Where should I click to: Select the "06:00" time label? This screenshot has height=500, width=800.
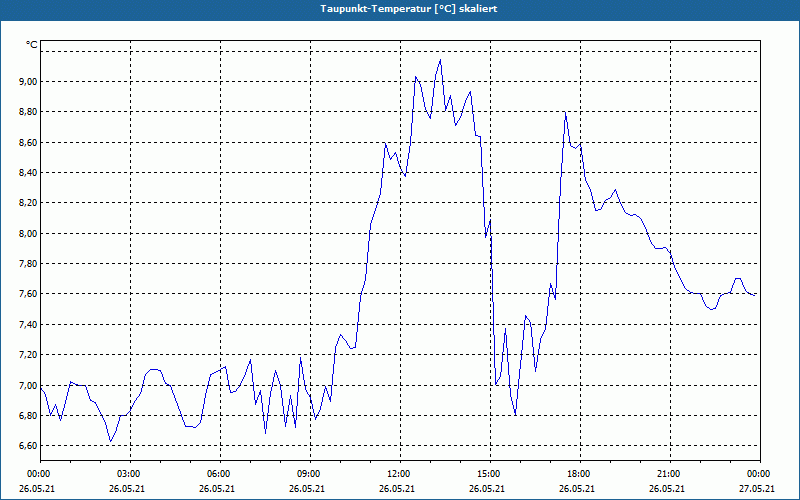[x=220, y=474]
